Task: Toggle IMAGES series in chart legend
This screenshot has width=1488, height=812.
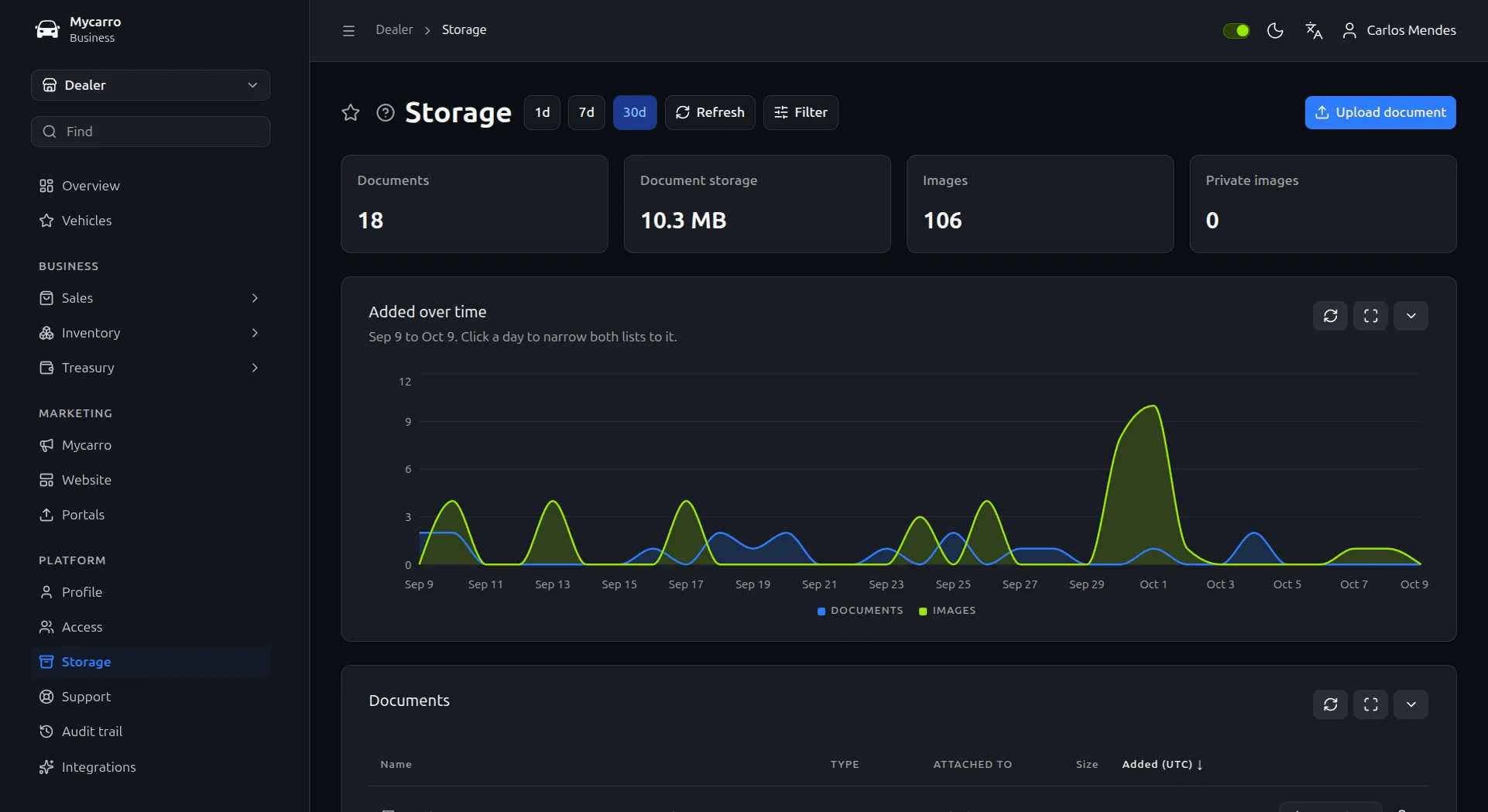Action: (947, 611)
